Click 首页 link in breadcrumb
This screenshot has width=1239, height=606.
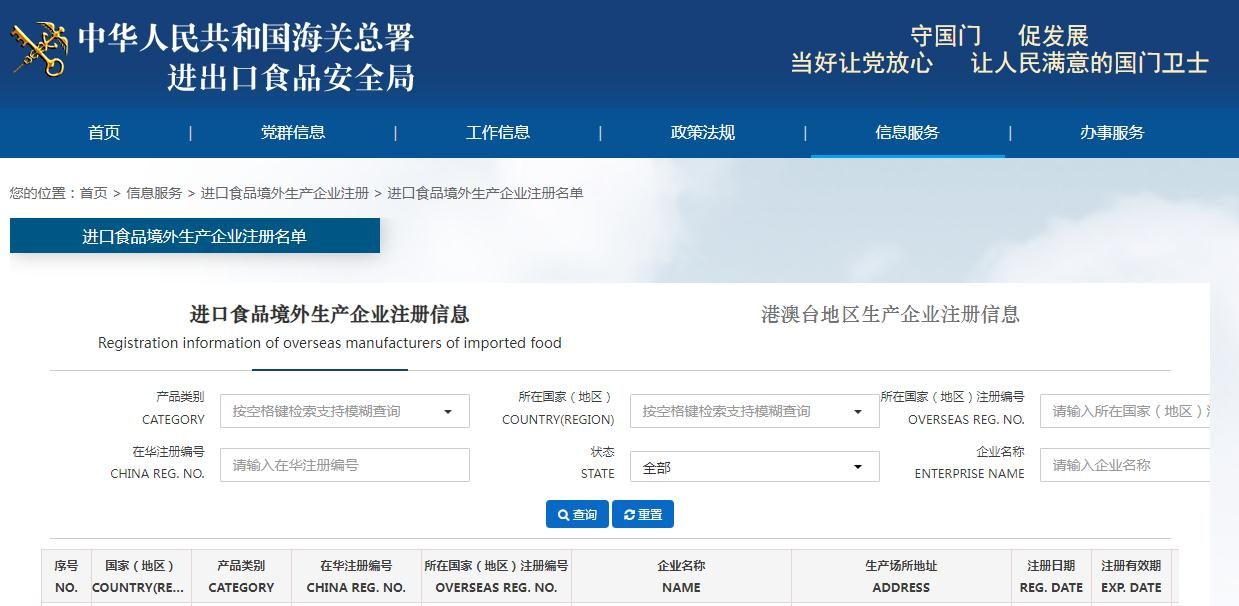tap(93, 193)
